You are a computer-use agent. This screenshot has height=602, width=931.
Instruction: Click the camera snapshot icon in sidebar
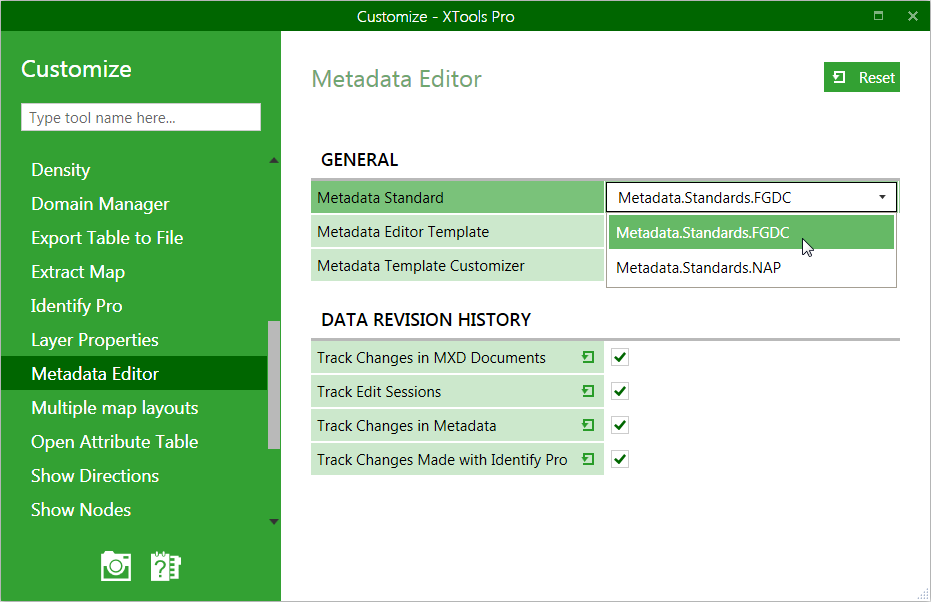(x=116, y=566)
